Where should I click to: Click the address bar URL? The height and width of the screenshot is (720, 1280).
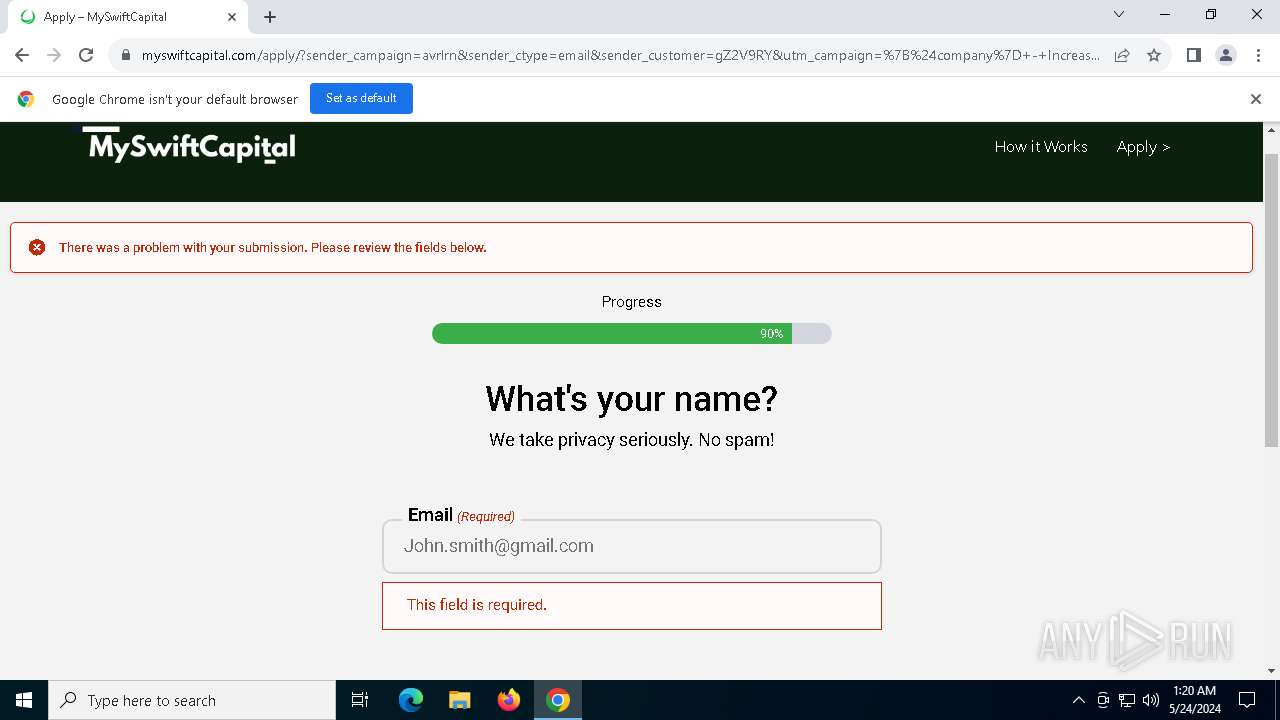pos(620,56)
